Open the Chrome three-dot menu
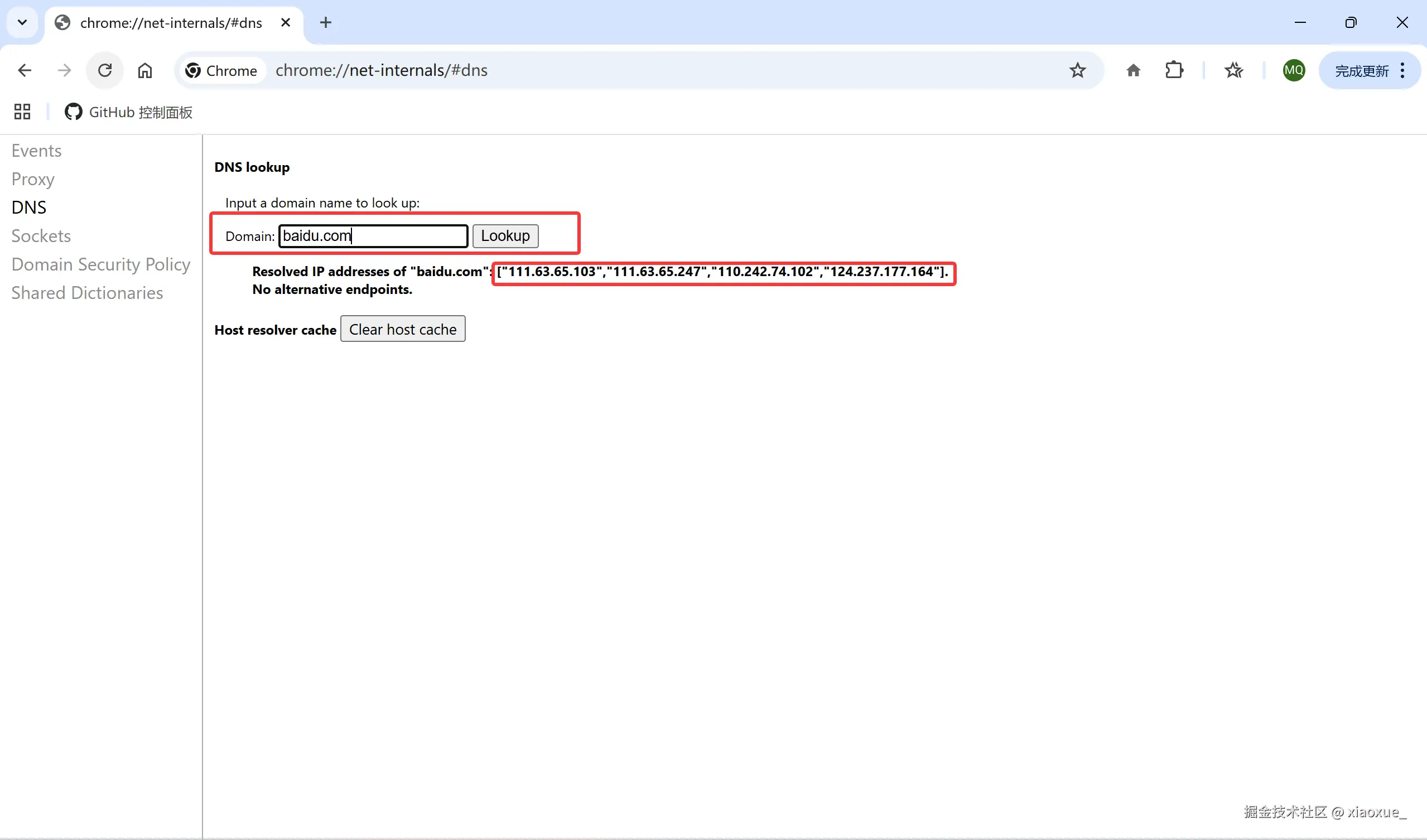The height and width of the screenshot is (840, 1427). 1402,70
